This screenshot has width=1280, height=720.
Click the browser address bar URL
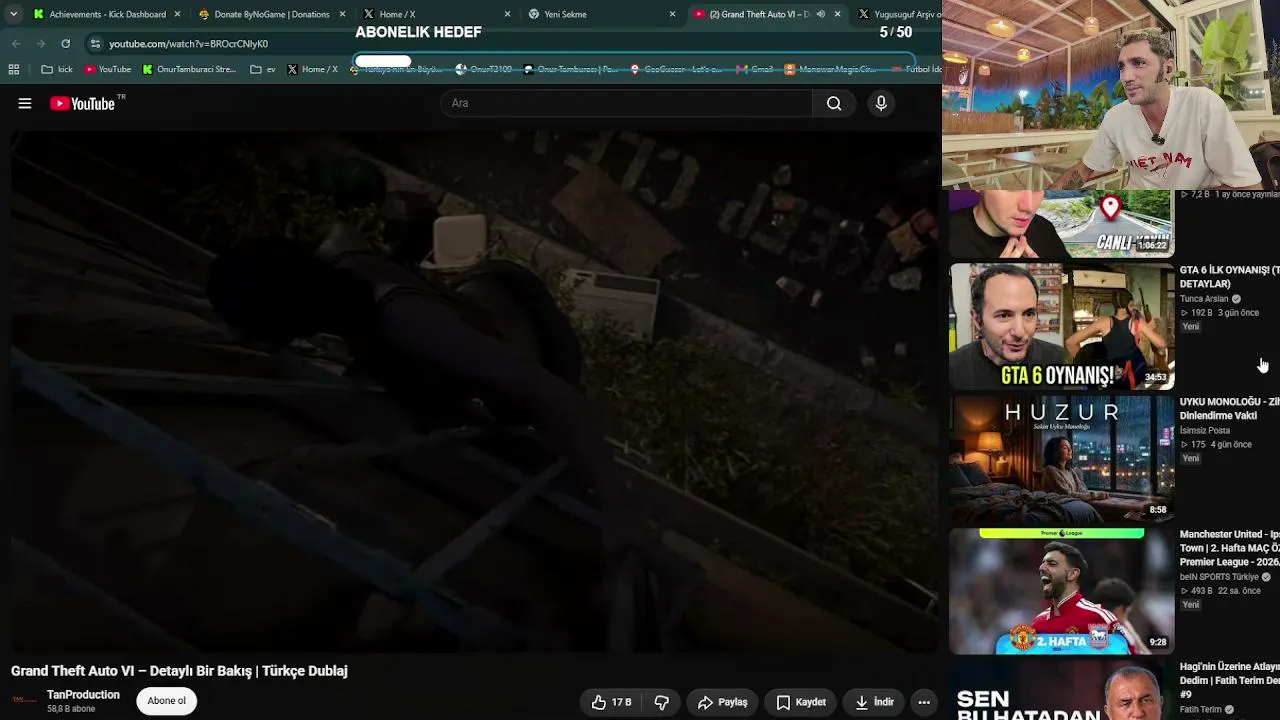(188, 44)
